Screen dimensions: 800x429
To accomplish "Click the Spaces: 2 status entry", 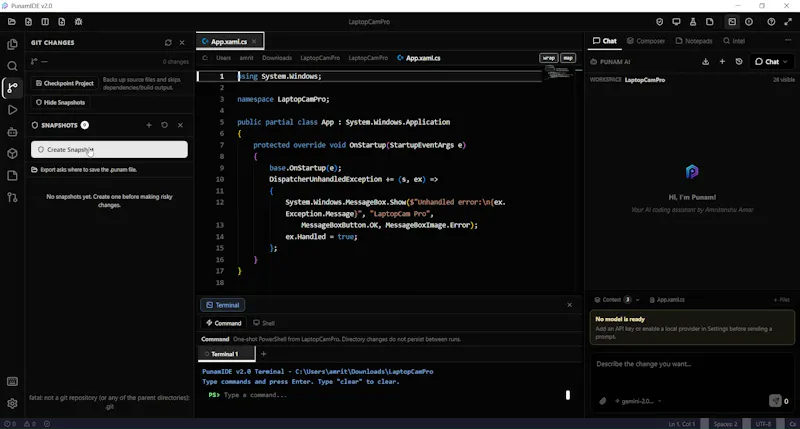I will pyautogui.click(x=725, y=424).
